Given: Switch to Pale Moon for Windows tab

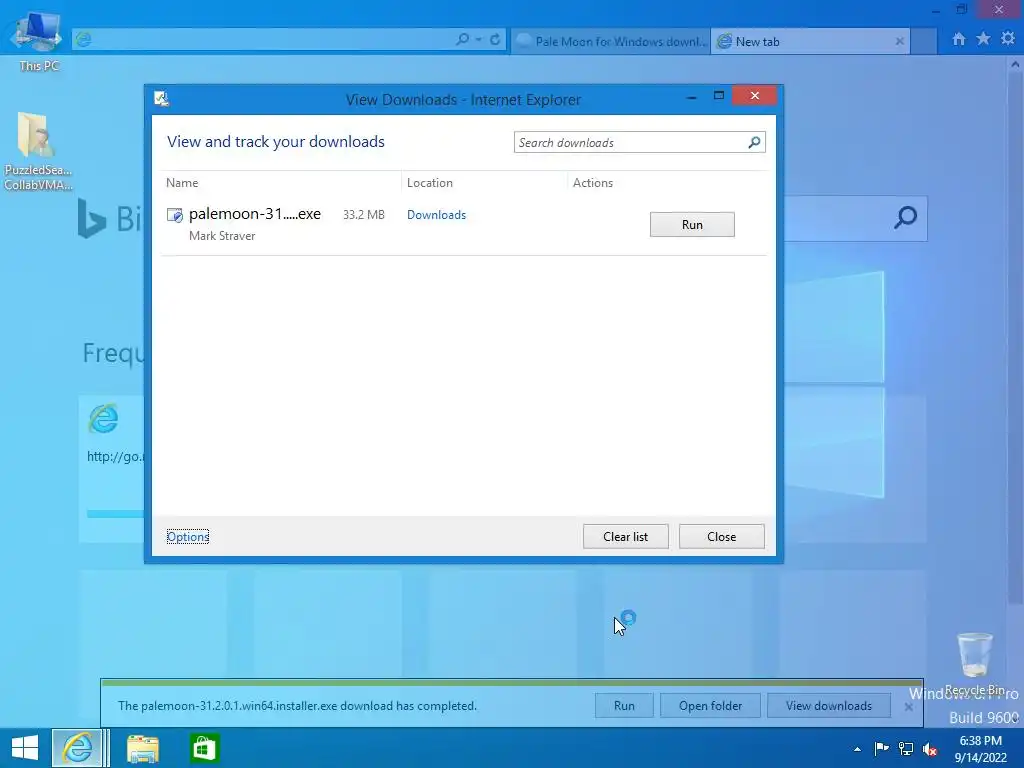Looking at the screenshot, I should pyautogui.click(x=611, y=41).
